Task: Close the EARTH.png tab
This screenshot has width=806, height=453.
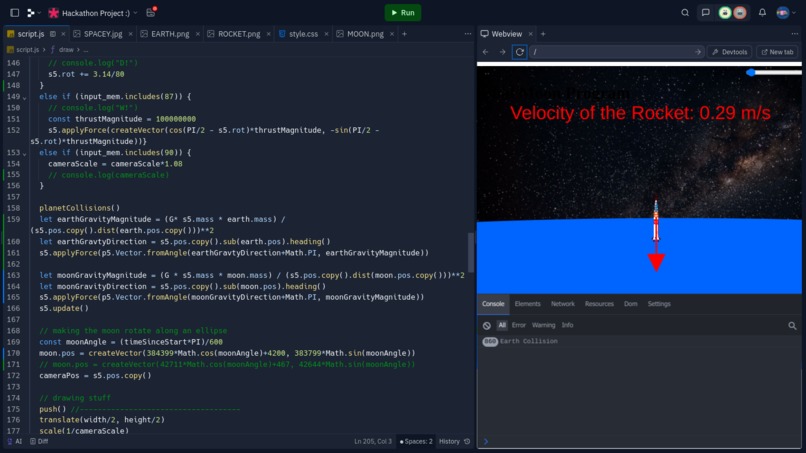Action: pos(197,34)
